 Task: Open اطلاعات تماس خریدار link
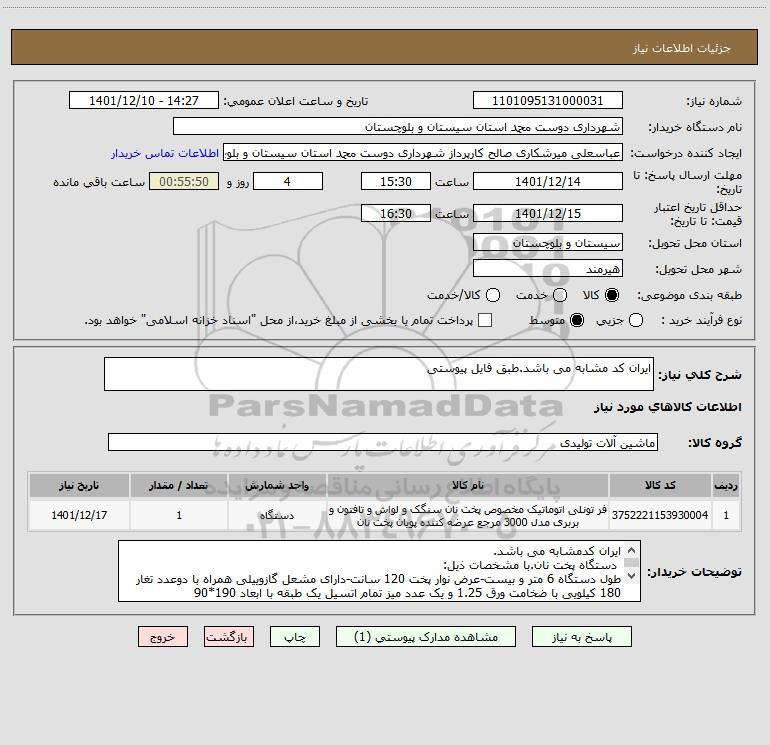(165, 153)
